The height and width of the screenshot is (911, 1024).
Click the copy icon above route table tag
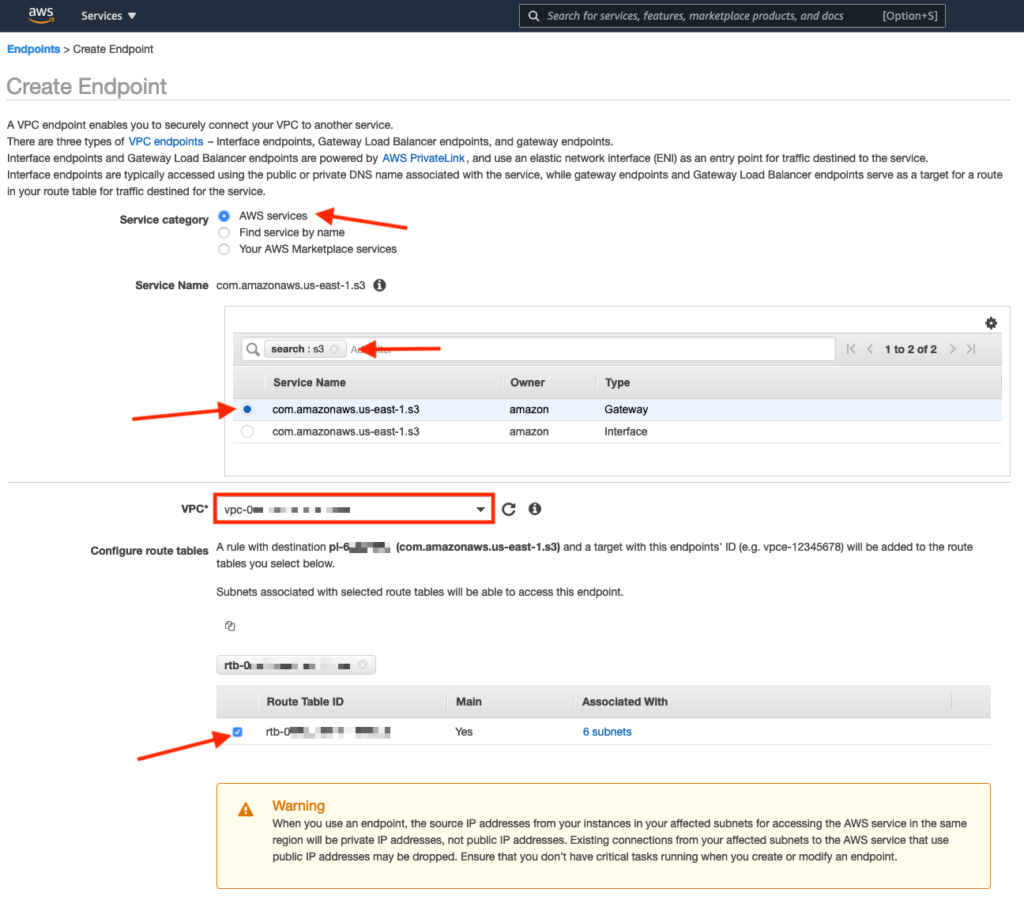(x=230, y=626)
